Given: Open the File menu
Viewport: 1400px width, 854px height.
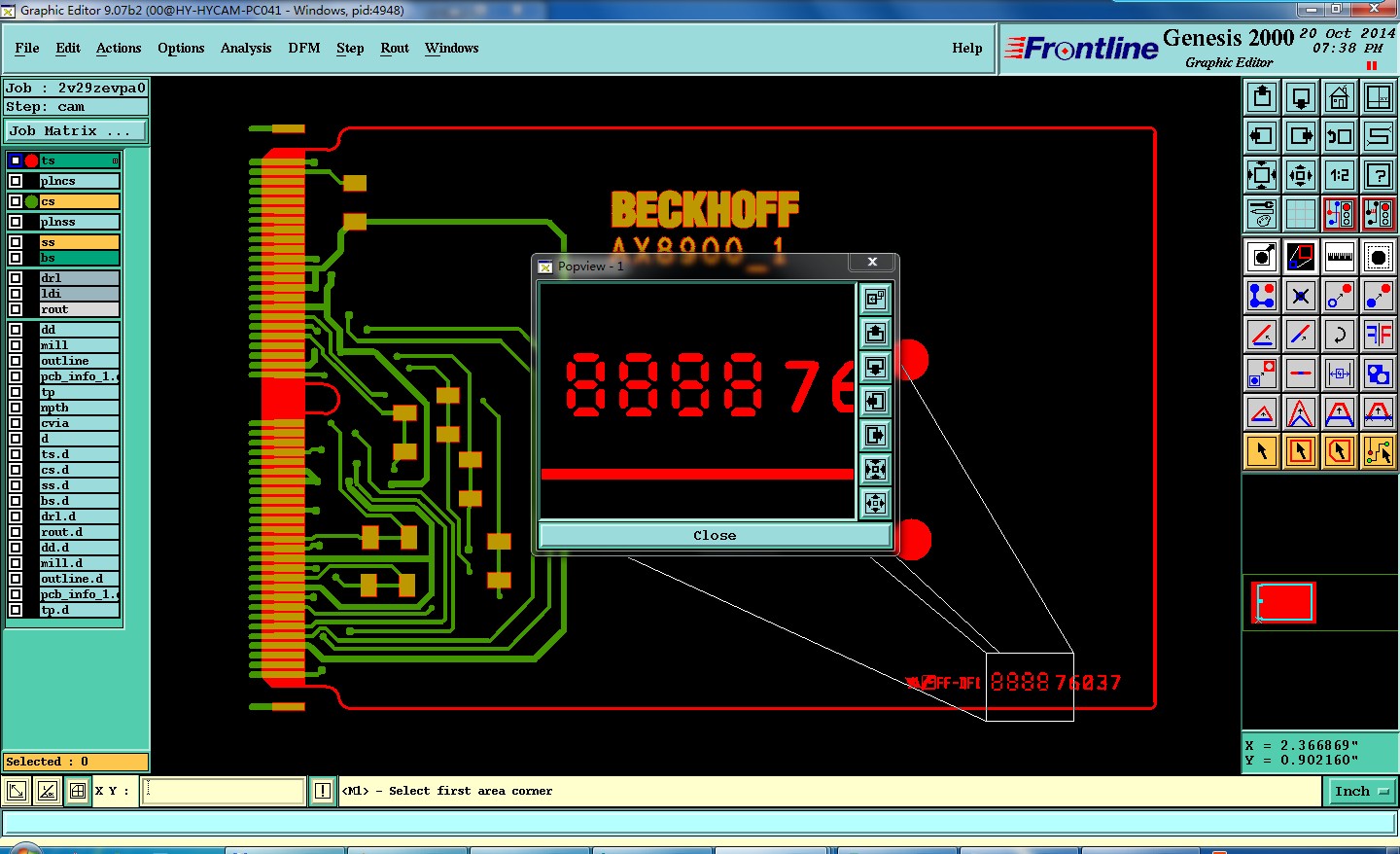Looking at the screenshot, I should tap(27, 48).
